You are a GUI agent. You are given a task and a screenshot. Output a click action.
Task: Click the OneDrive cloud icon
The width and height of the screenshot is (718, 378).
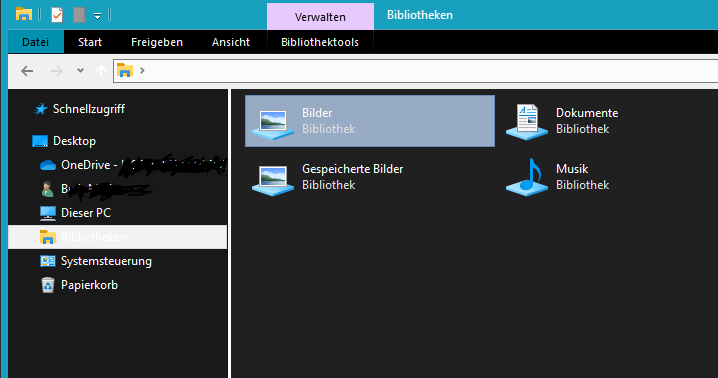48,165
